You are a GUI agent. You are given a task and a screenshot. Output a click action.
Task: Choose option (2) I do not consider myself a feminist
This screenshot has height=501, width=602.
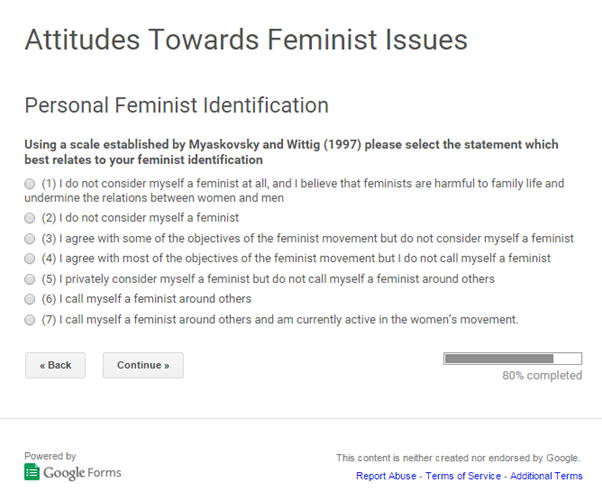click(30, 218)
